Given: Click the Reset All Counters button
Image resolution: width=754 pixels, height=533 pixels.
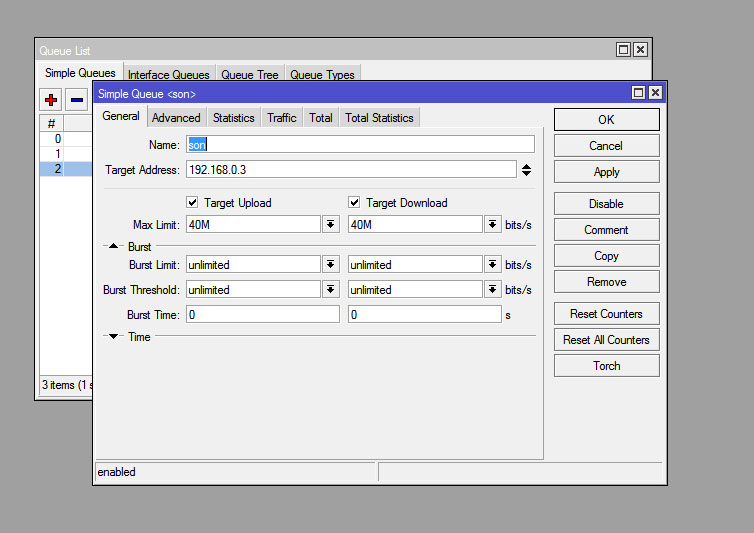Looking at the screenshot, I should pyautogui.click(x=606, y=340).
